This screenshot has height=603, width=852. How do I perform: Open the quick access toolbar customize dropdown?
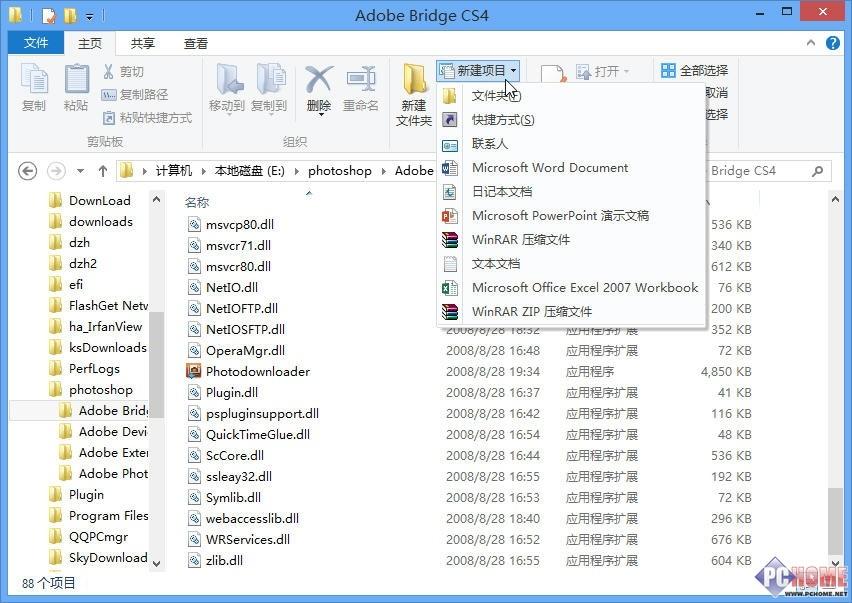tap(89, 17)
